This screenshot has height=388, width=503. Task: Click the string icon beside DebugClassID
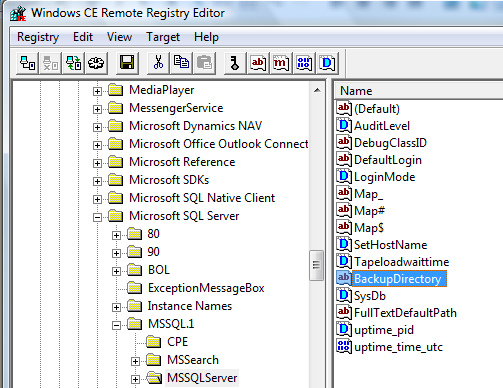[x=344, y=142]
